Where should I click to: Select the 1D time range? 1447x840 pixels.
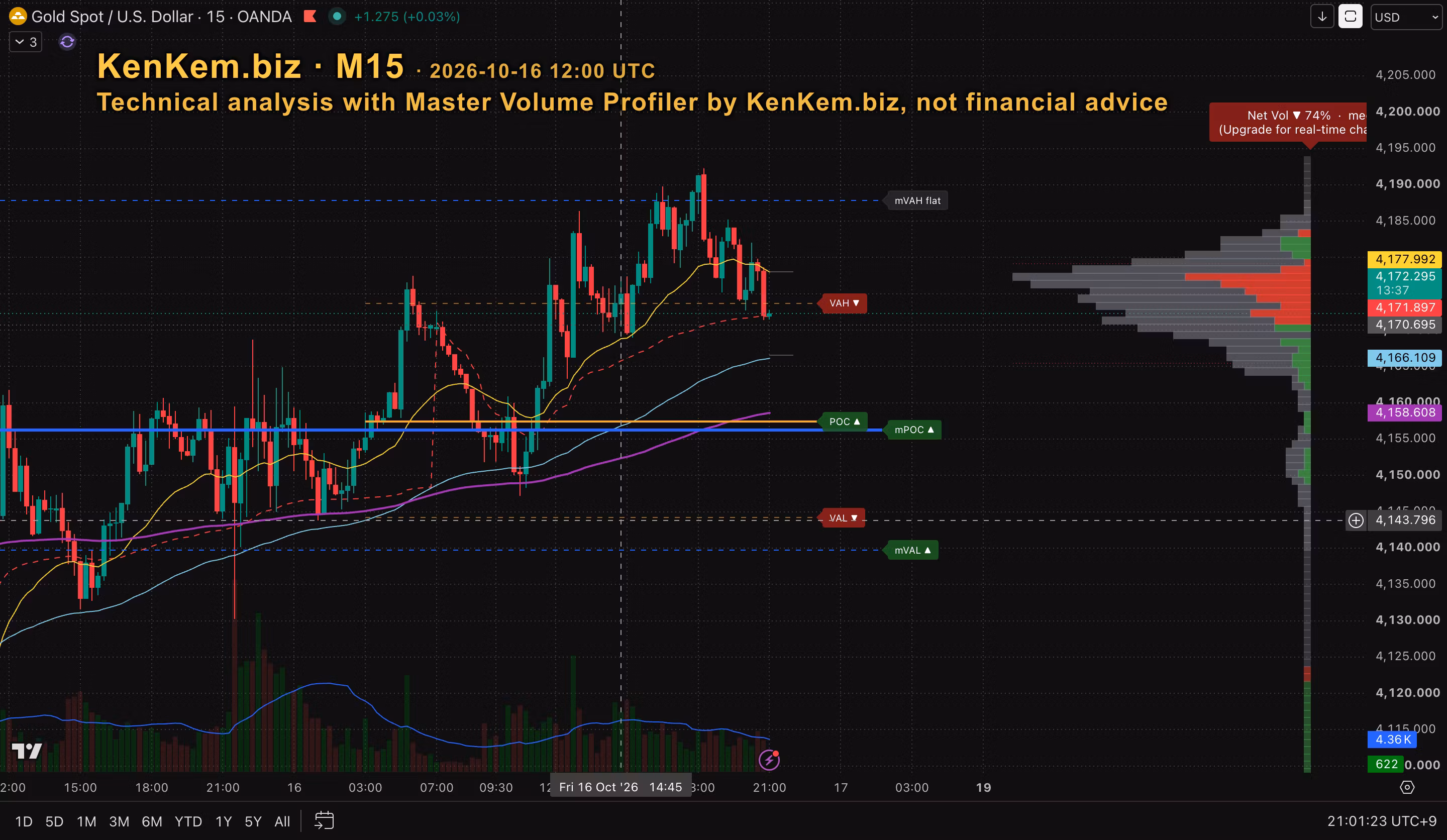coord(24,821)
